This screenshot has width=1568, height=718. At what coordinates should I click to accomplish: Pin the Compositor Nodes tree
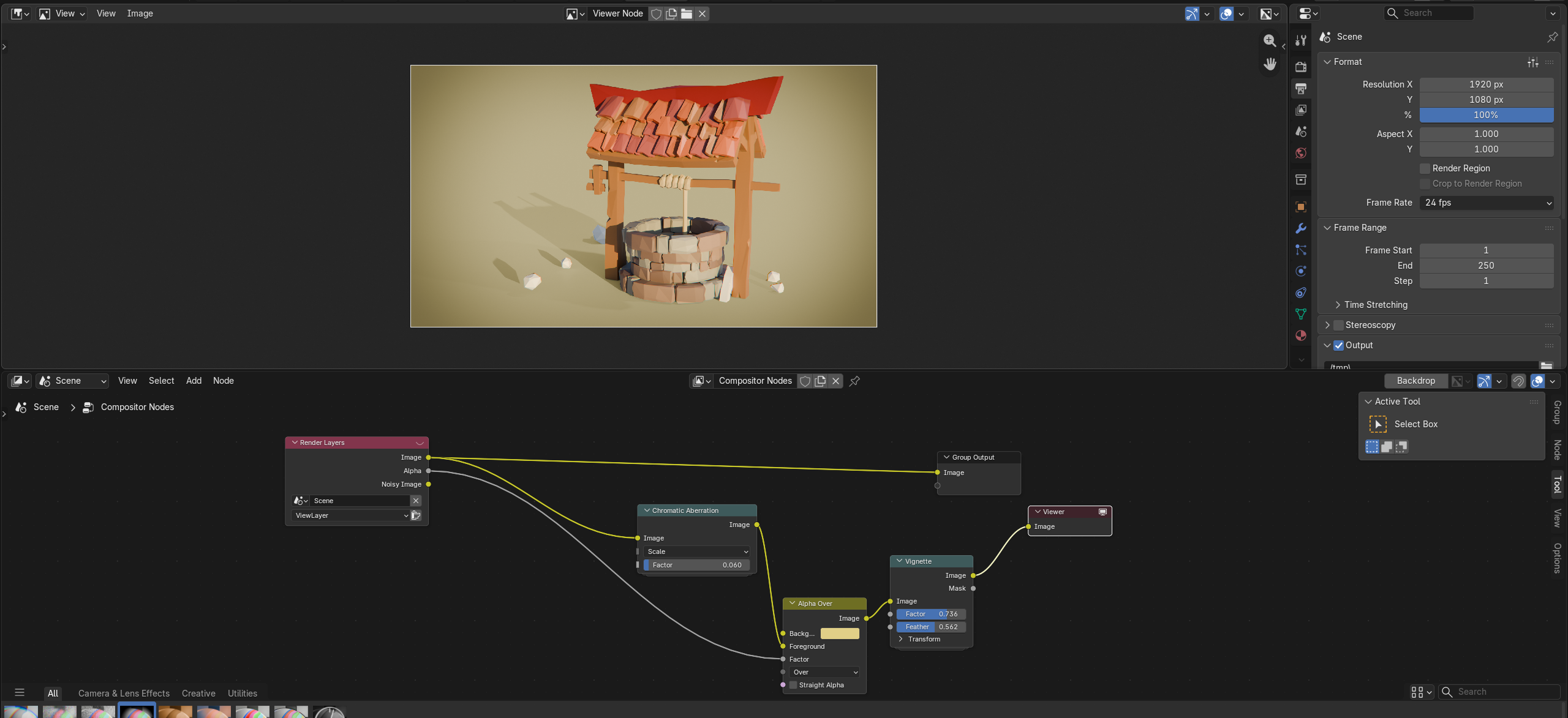pos(854,381)
